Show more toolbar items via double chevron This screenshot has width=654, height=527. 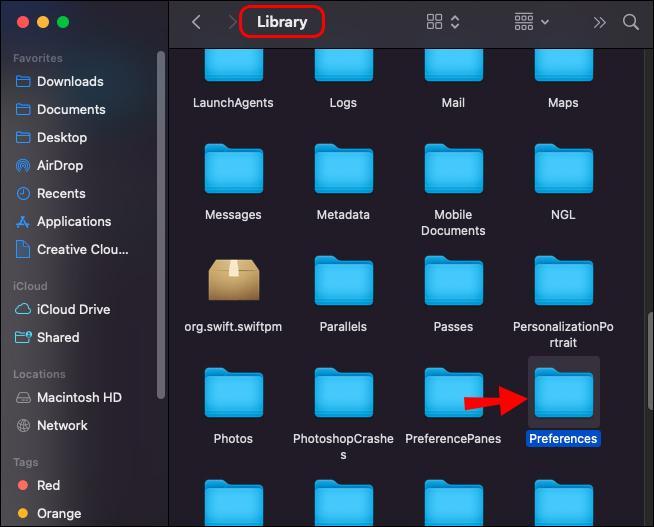point(599,22)
